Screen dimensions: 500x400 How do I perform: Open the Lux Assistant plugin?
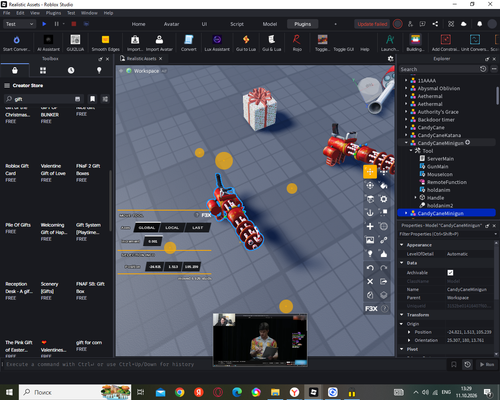(x=217, y=43)
